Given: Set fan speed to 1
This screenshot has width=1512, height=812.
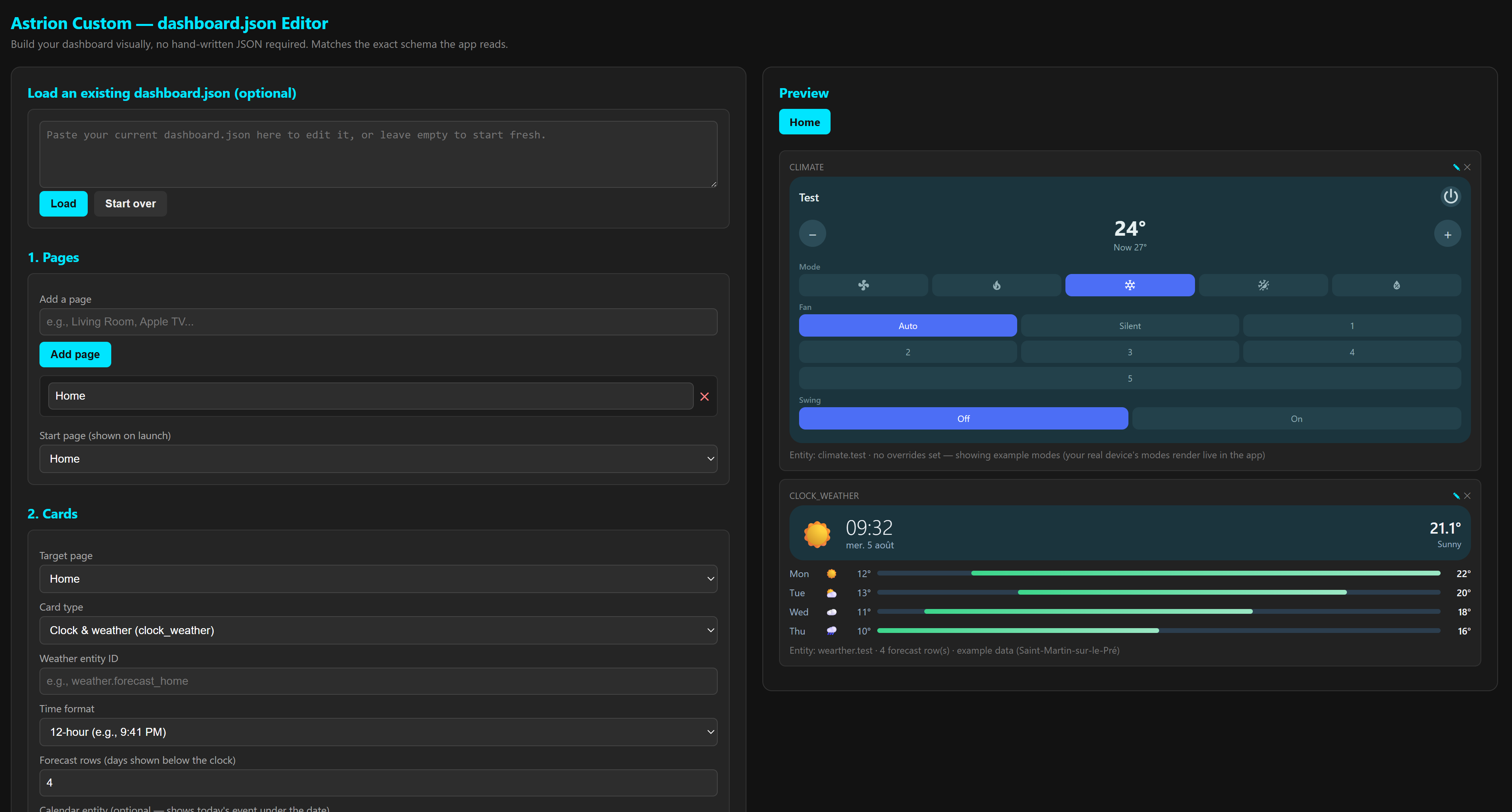Looking at the screenshot, I should point(1352,326).
